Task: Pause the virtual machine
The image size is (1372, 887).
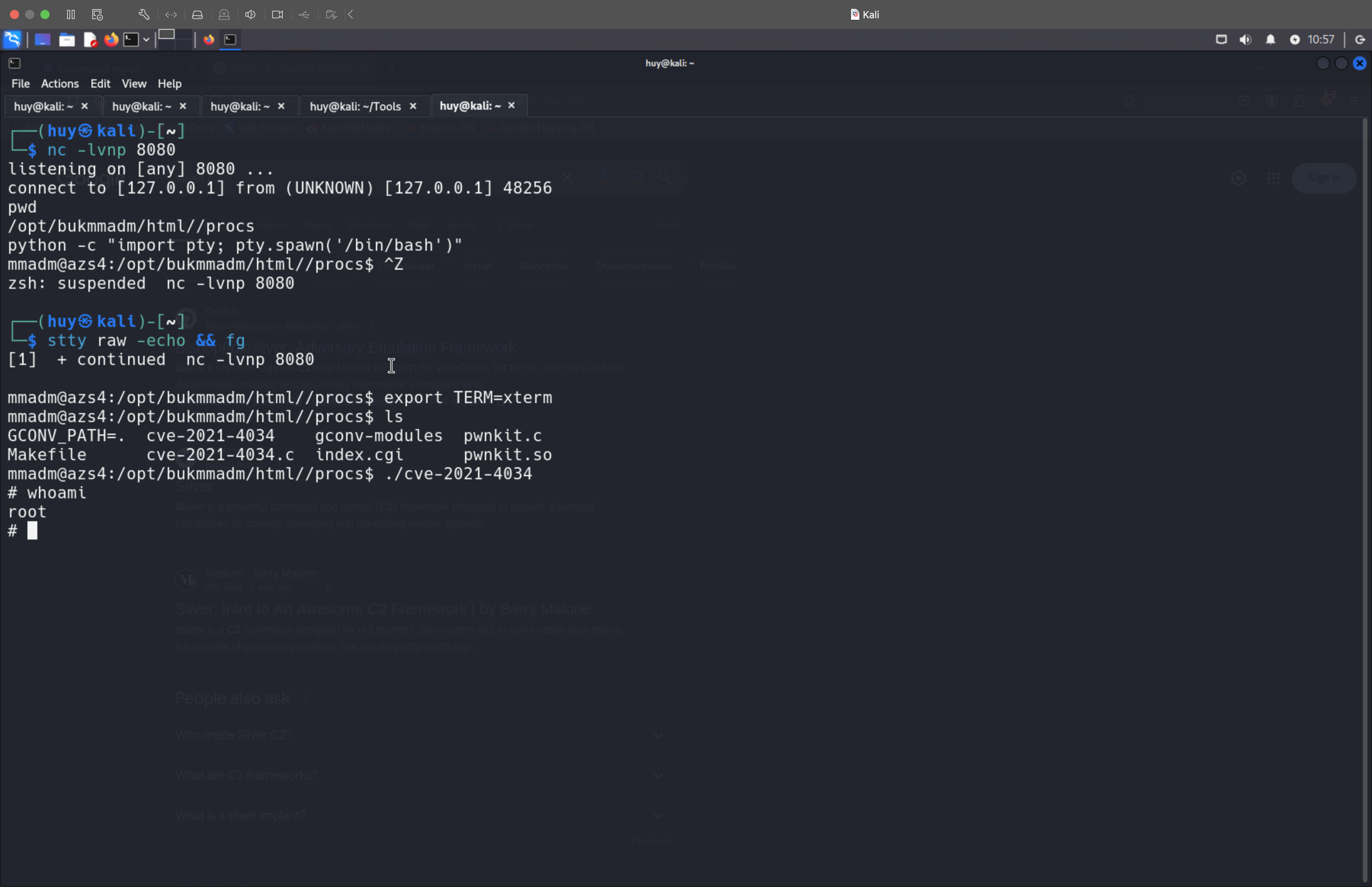Action: [71, 14]
